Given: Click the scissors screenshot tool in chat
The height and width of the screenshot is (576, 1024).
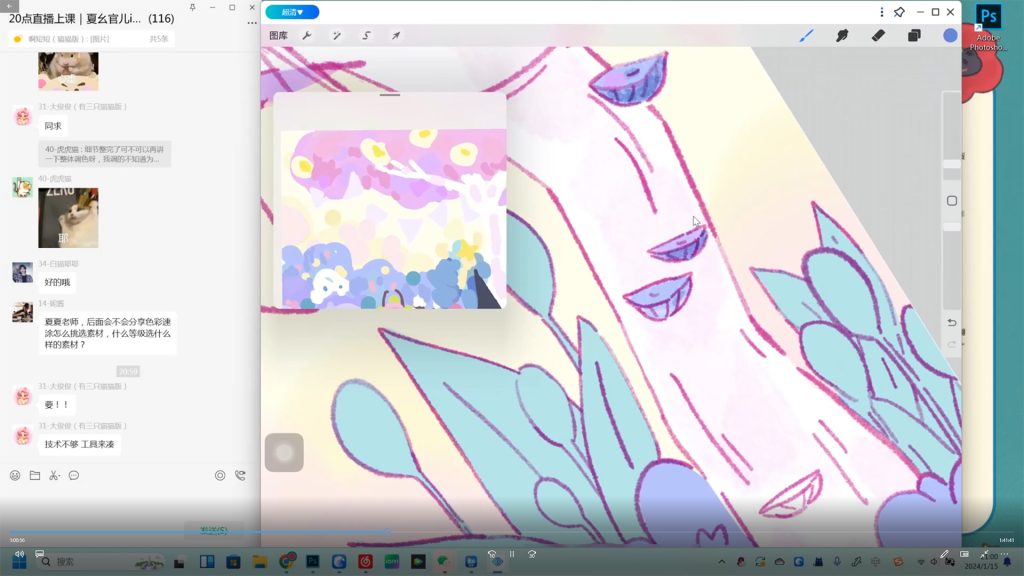Looking at the screenshot, I should pyautogui.click(x=54, y=475).
